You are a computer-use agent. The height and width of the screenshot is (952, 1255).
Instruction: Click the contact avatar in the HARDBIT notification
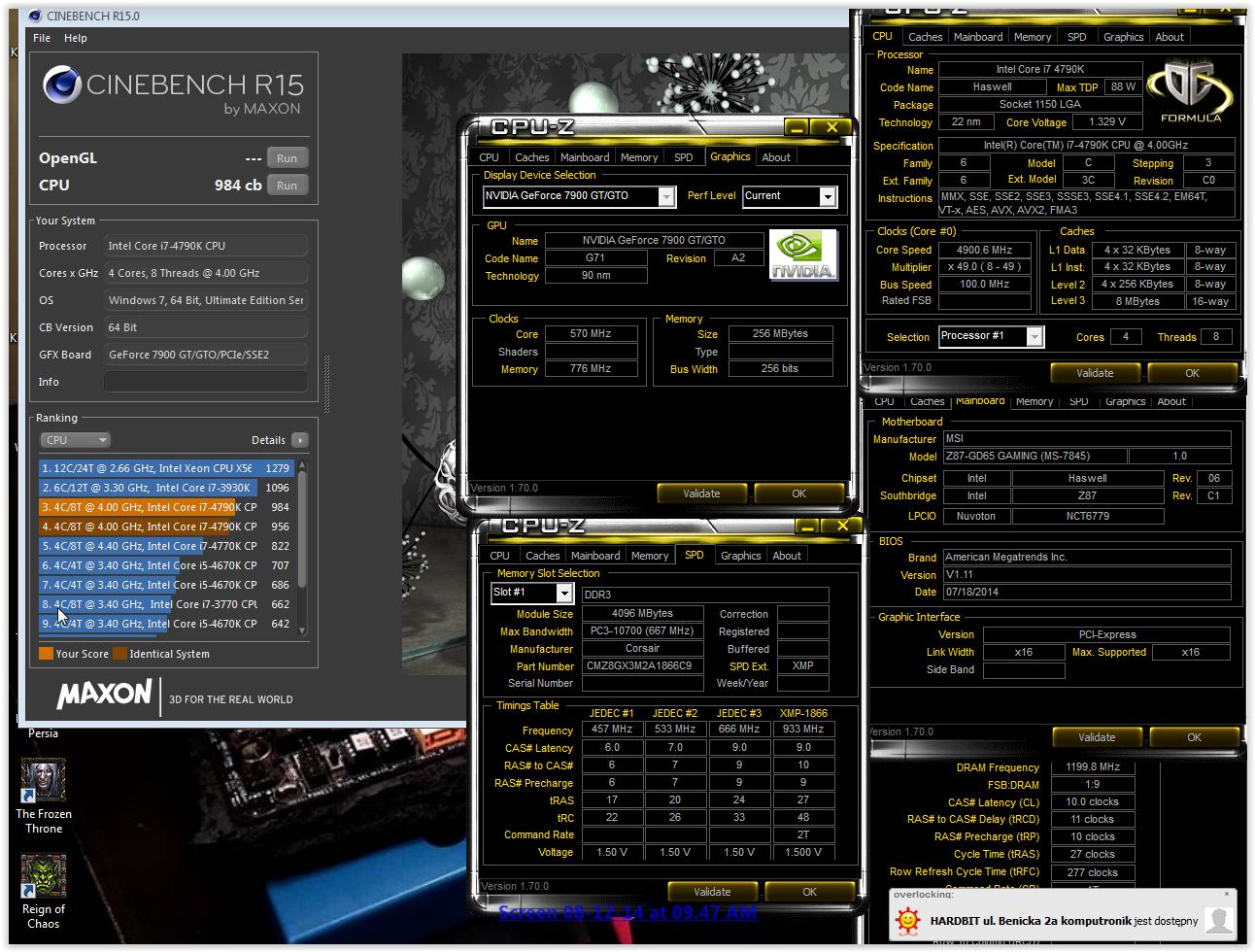(1219, 920)
